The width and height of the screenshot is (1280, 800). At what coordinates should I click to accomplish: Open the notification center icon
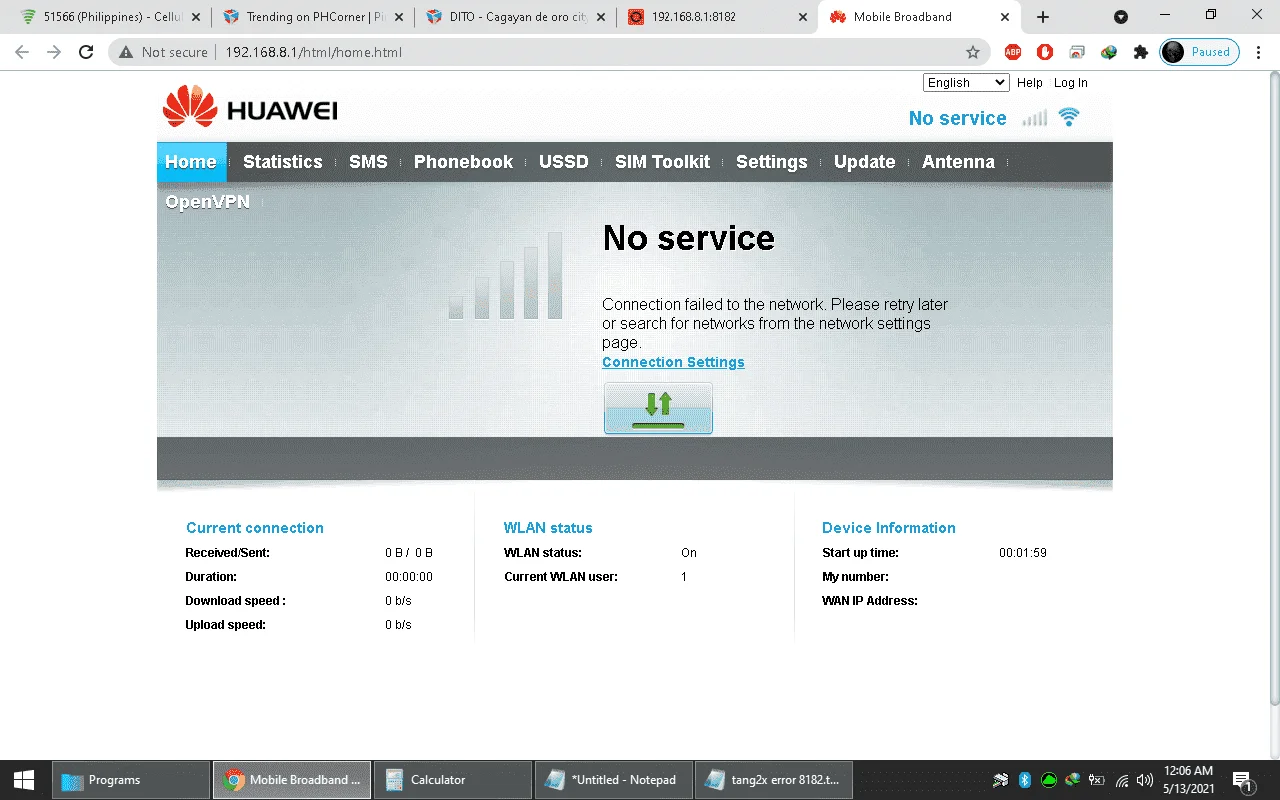(x=1243, y=780)
